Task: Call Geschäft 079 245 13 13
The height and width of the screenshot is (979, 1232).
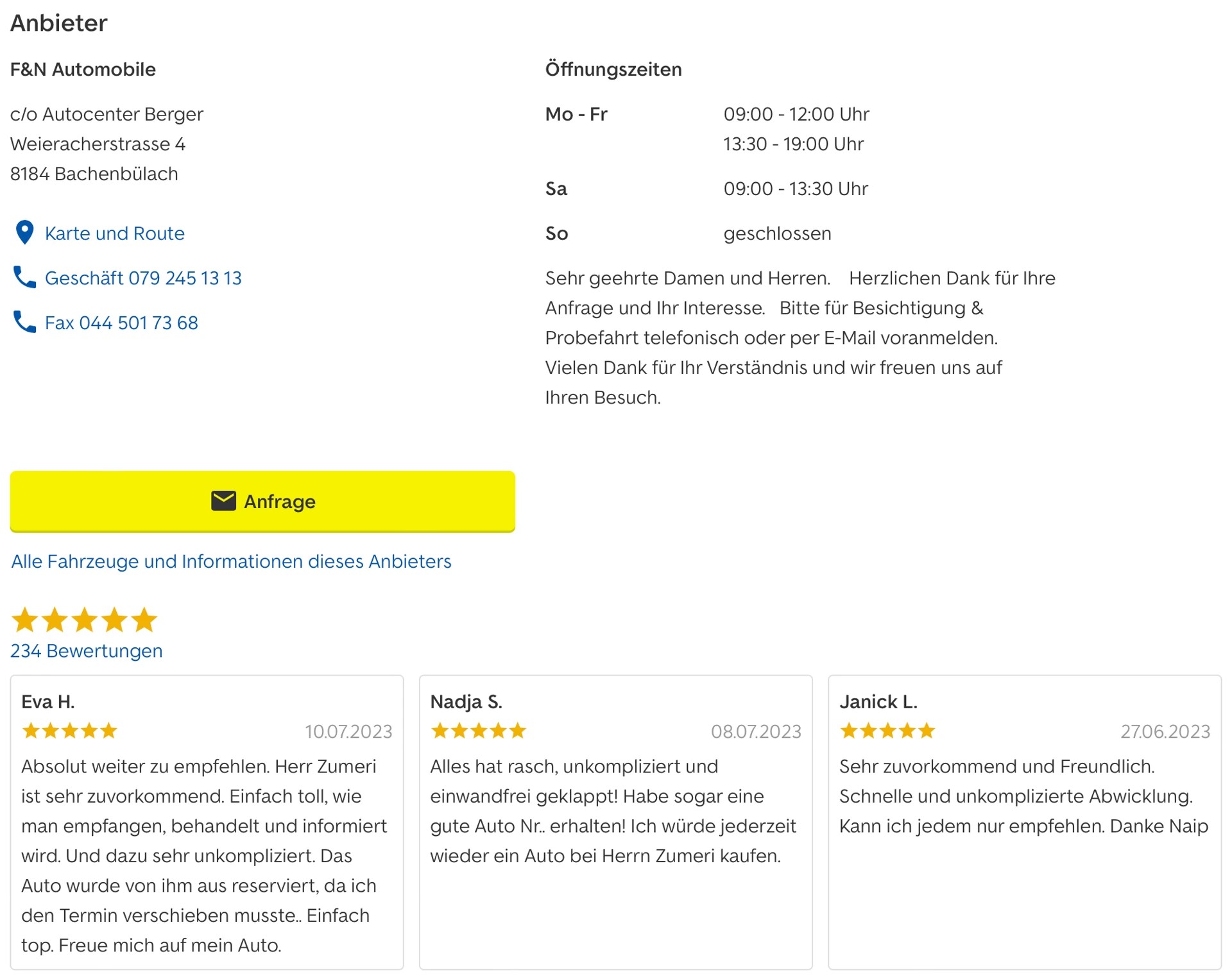Action: pos(143,278)
